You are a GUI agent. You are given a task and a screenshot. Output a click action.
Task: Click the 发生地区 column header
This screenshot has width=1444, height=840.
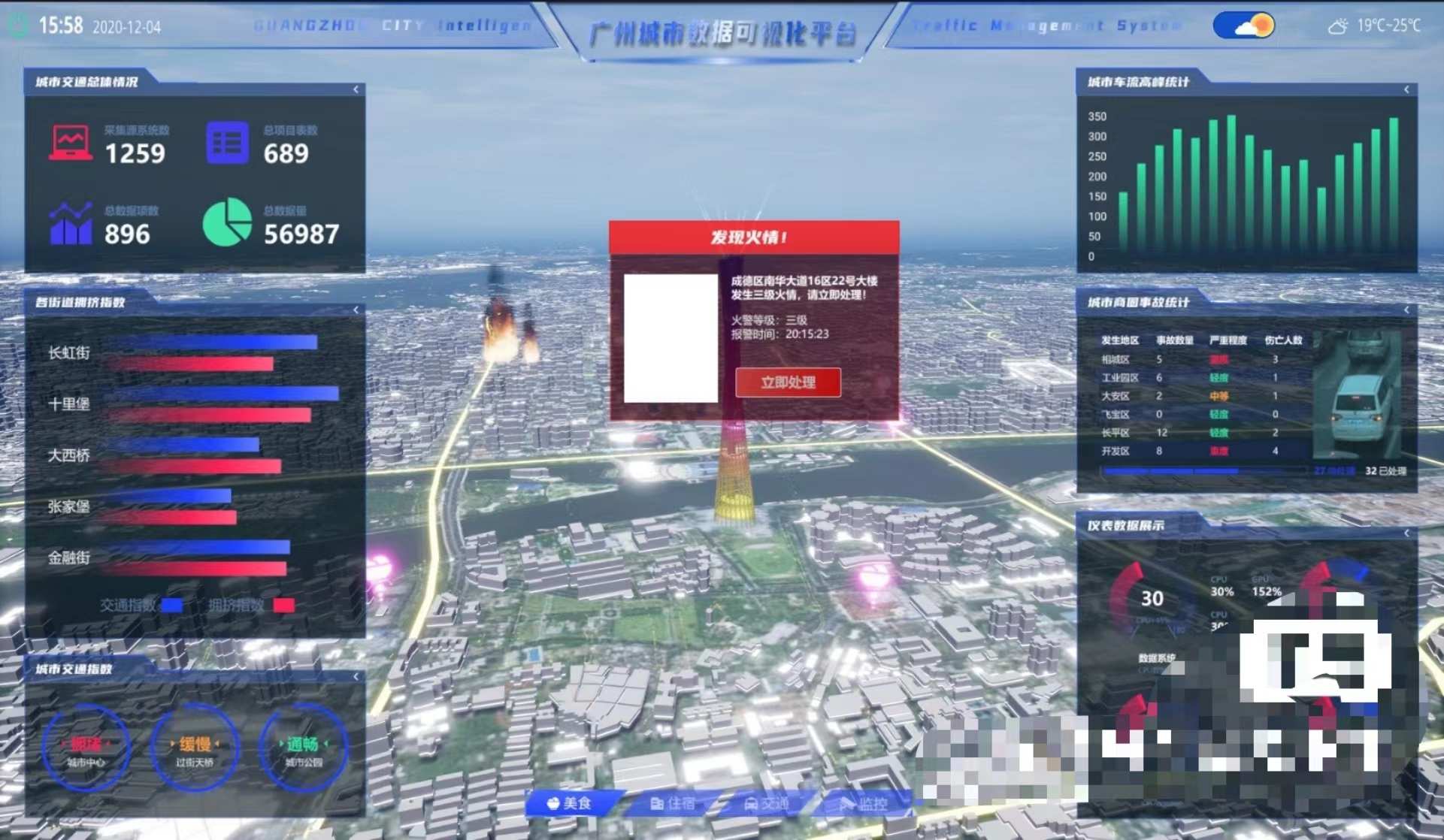point(1120,340)
